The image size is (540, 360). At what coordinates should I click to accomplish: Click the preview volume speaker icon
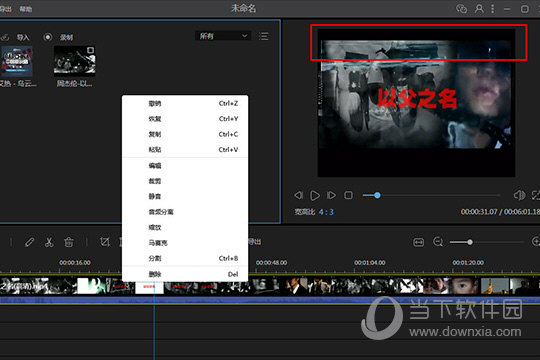[519, 195]
